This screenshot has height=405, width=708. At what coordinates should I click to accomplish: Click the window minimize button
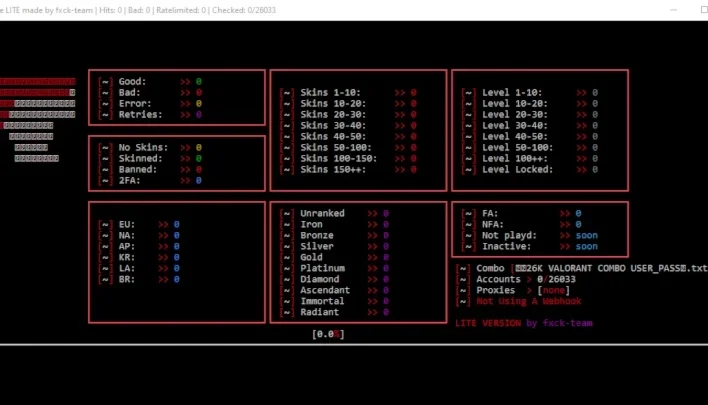pos(673,10)
